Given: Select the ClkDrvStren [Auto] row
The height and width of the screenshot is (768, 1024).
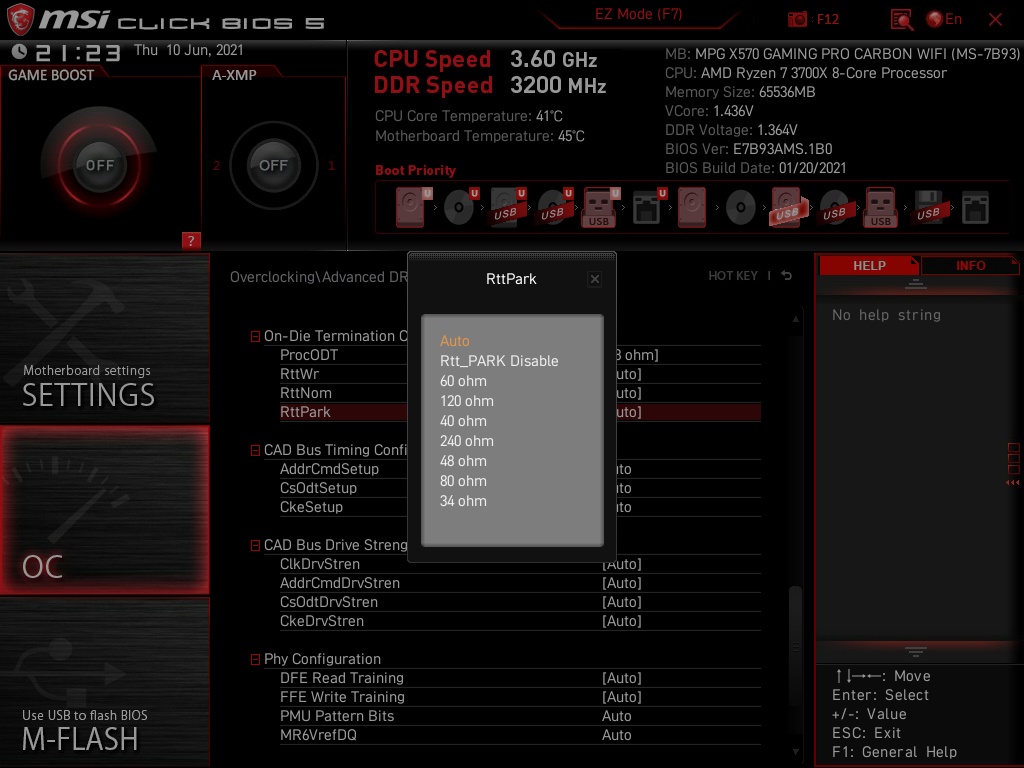Looking at the screenshot, I should pos(520,564).
